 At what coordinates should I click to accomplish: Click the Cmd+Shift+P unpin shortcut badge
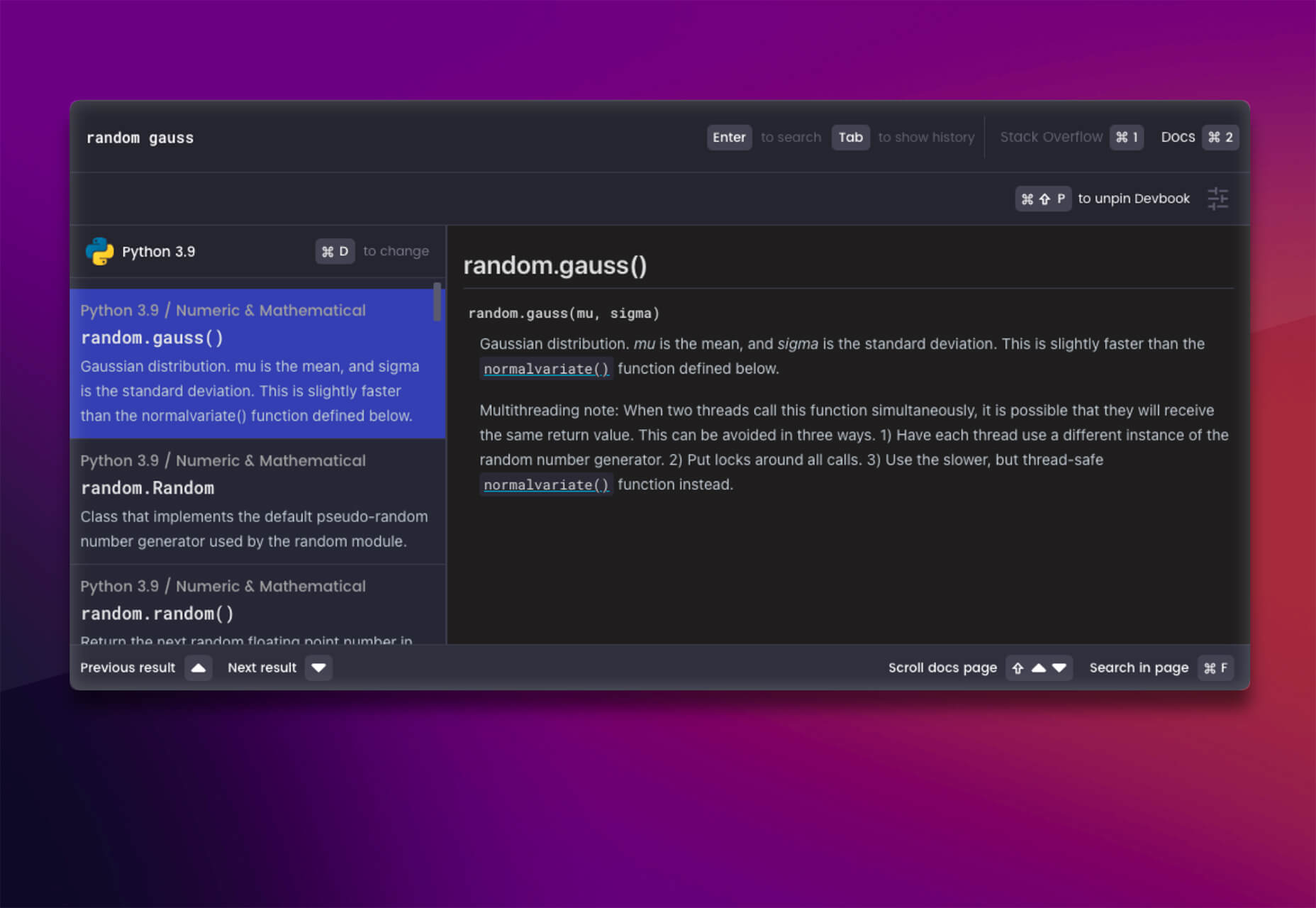pyautogui.click(x=1042, y=199)
